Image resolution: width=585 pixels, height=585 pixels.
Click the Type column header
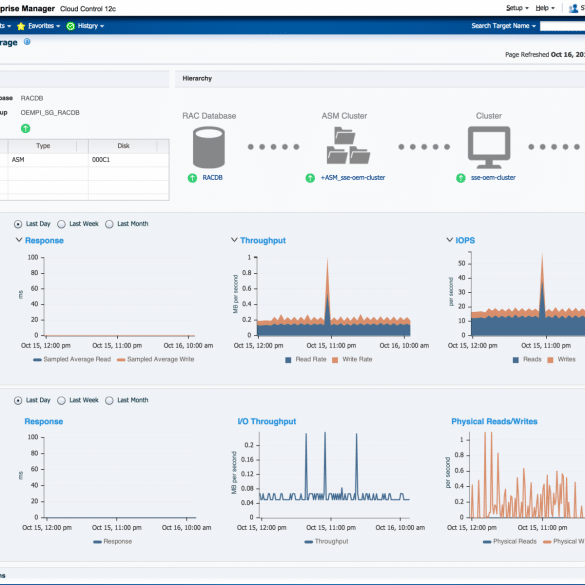43,146
